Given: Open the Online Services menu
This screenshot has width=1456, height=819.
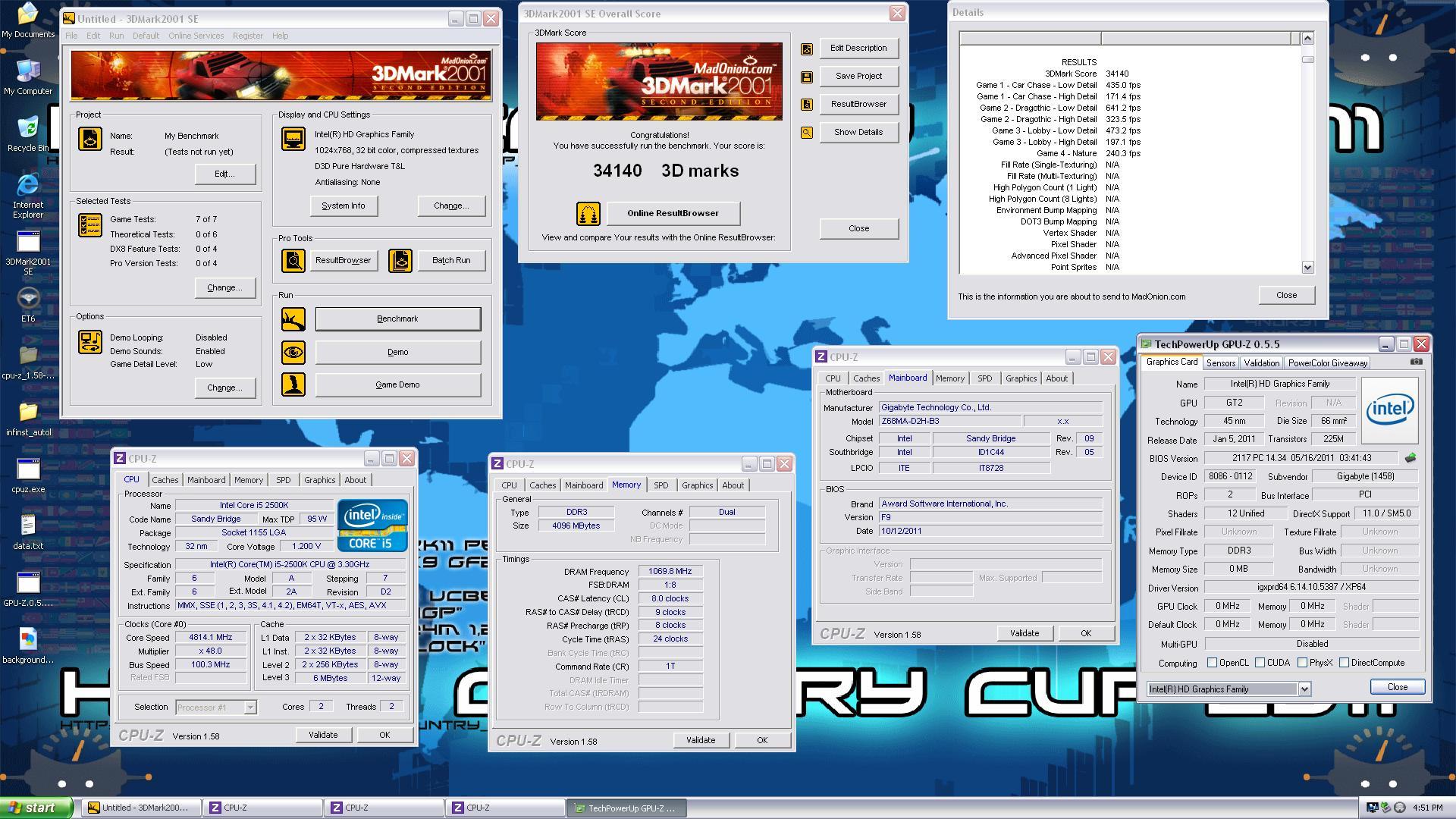Looking at the screenshot, I should pos(196,36).
